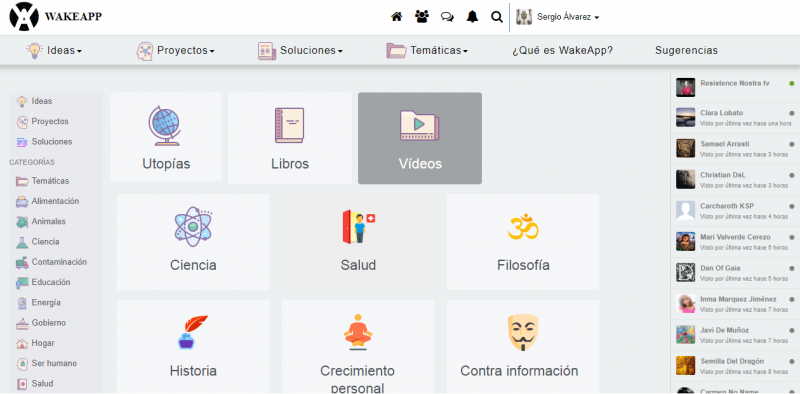
Task: Click the WakeApp logo in the header
Action: click(x=56, y=16)
